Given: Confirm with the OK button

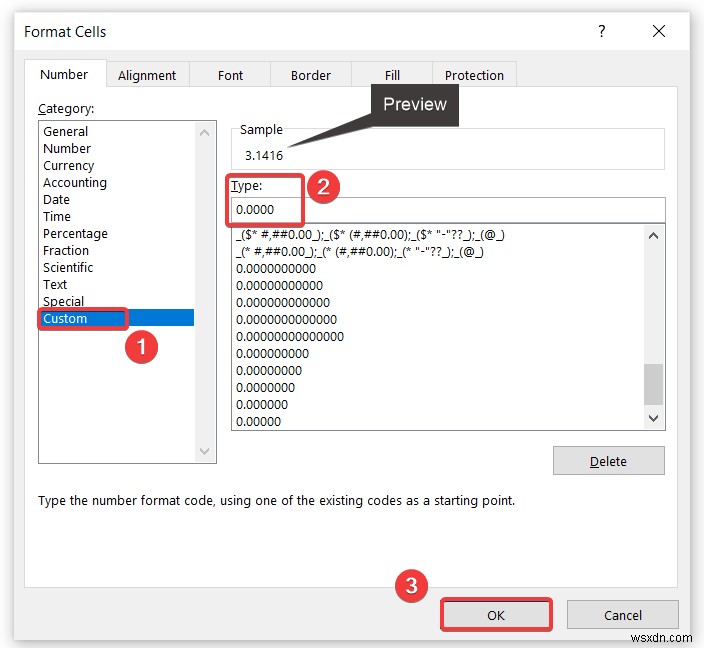Looking at the screenshot, I should pos(496,615).
